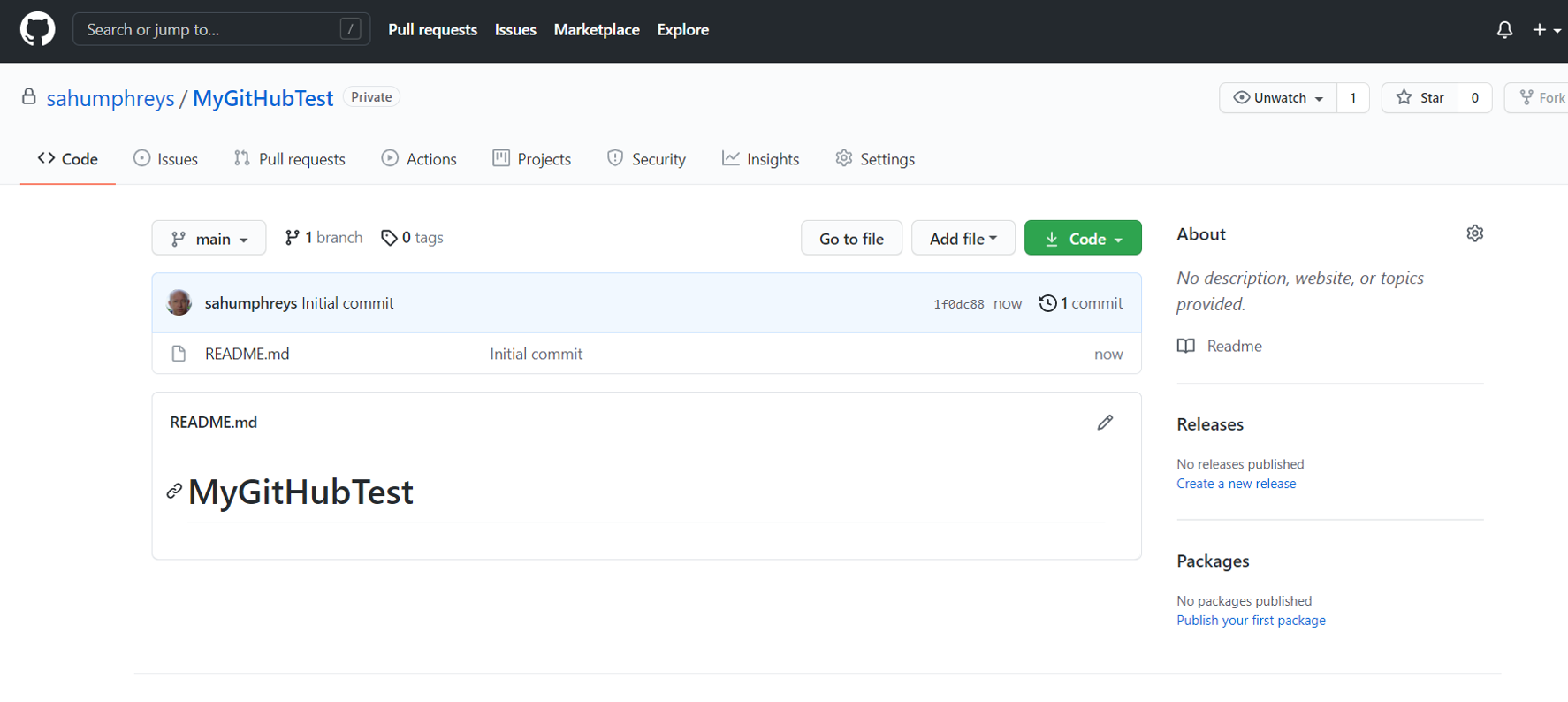This screenshot has width=1568, height=702.
Task: Open sahumphreys author link in commit row
Action: coord(251,303)
